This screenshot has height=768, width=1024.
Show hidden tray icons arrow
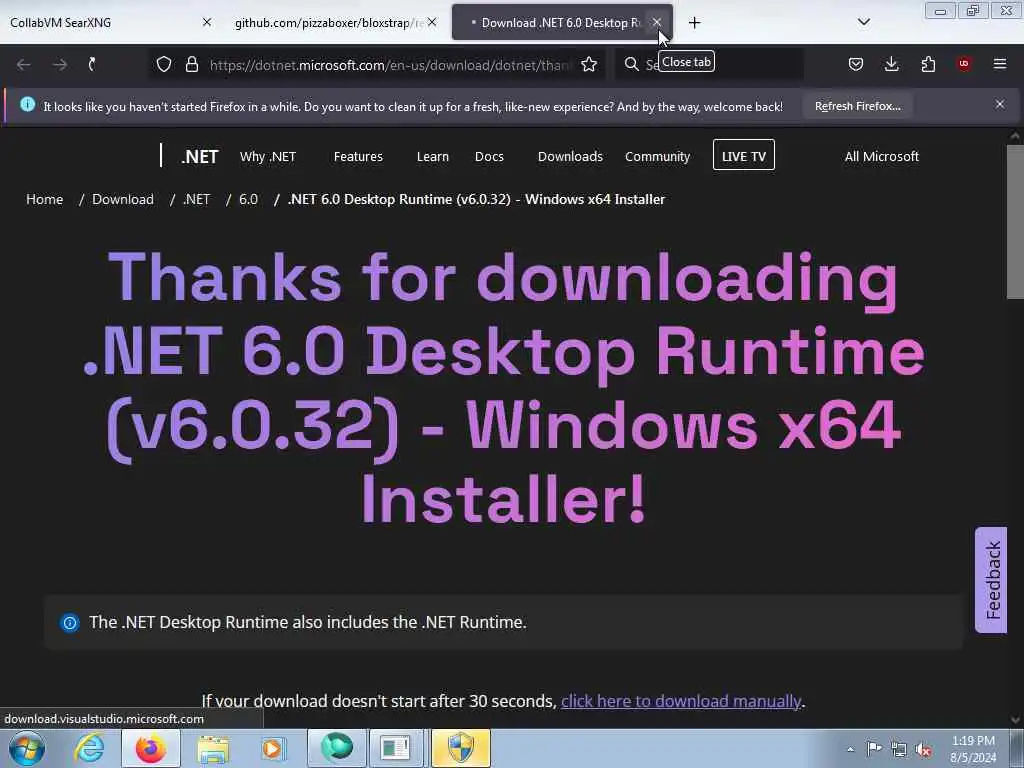pos(850,750)
